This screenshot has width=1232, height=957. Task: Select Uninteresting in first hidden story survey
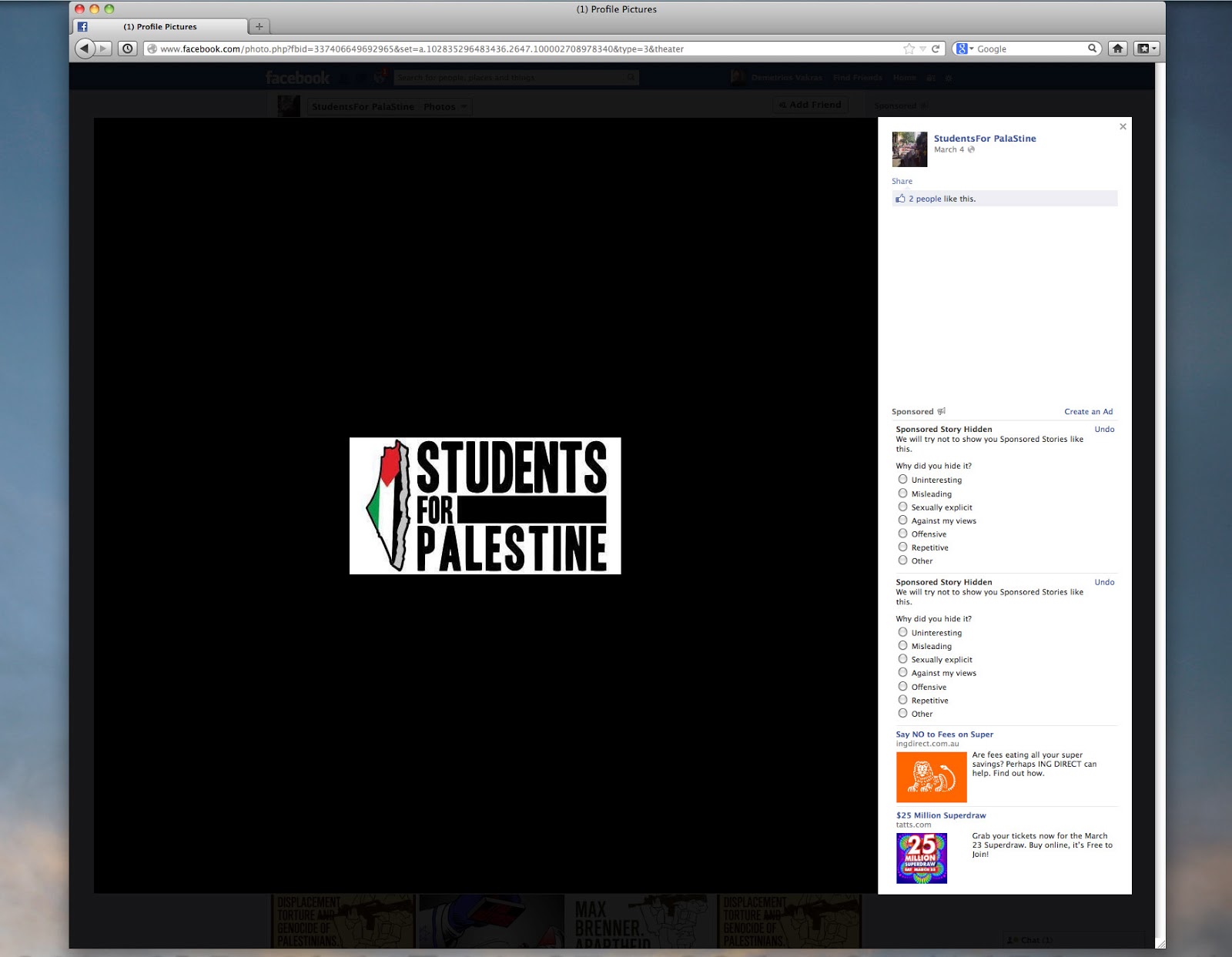pyautogui.click(x=902, y=479)
